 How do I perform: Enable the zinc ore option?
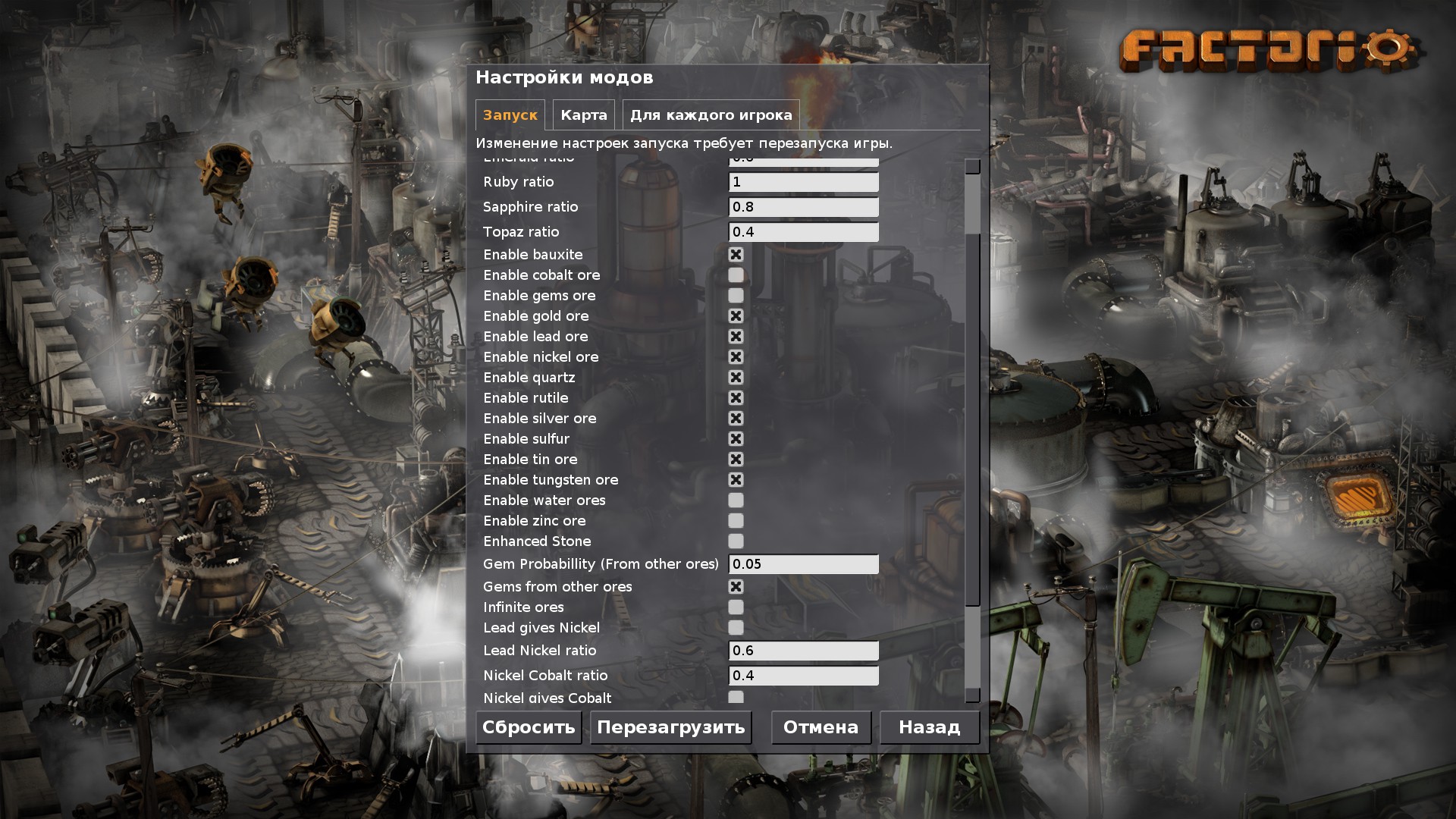[x=736, y=521]
